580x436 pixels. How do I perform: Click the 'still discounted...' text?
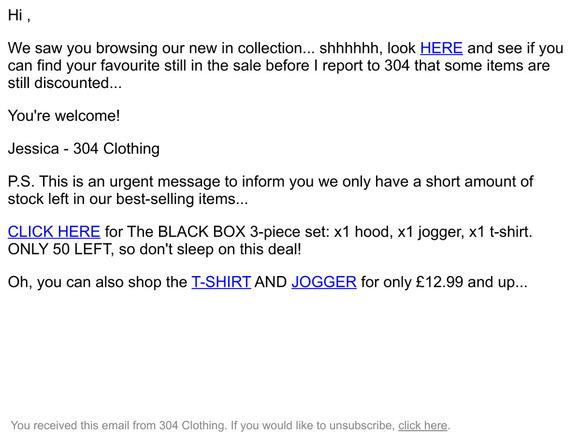point(65,83)
